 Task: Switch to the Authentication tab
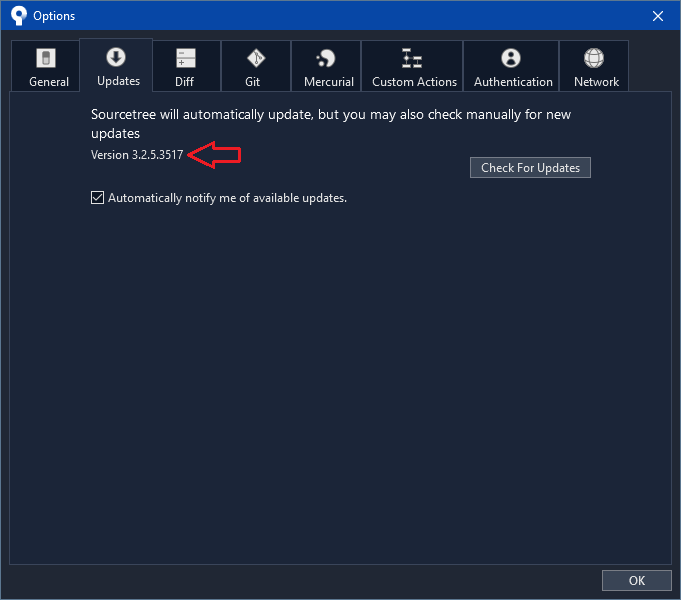[511, 66]
